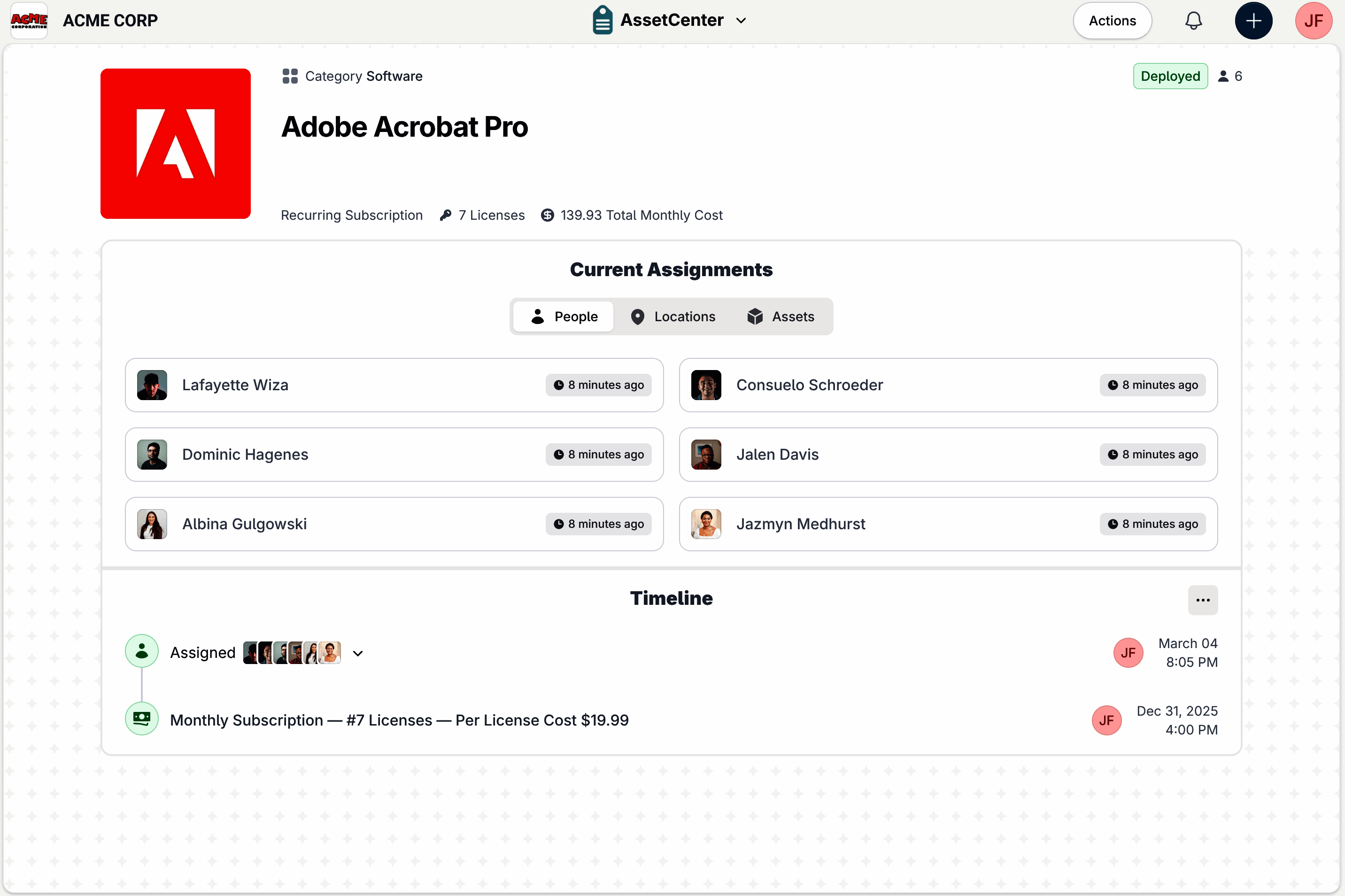
Task: Click Jalen Davis's avatar photo
Action: point(706,454)
